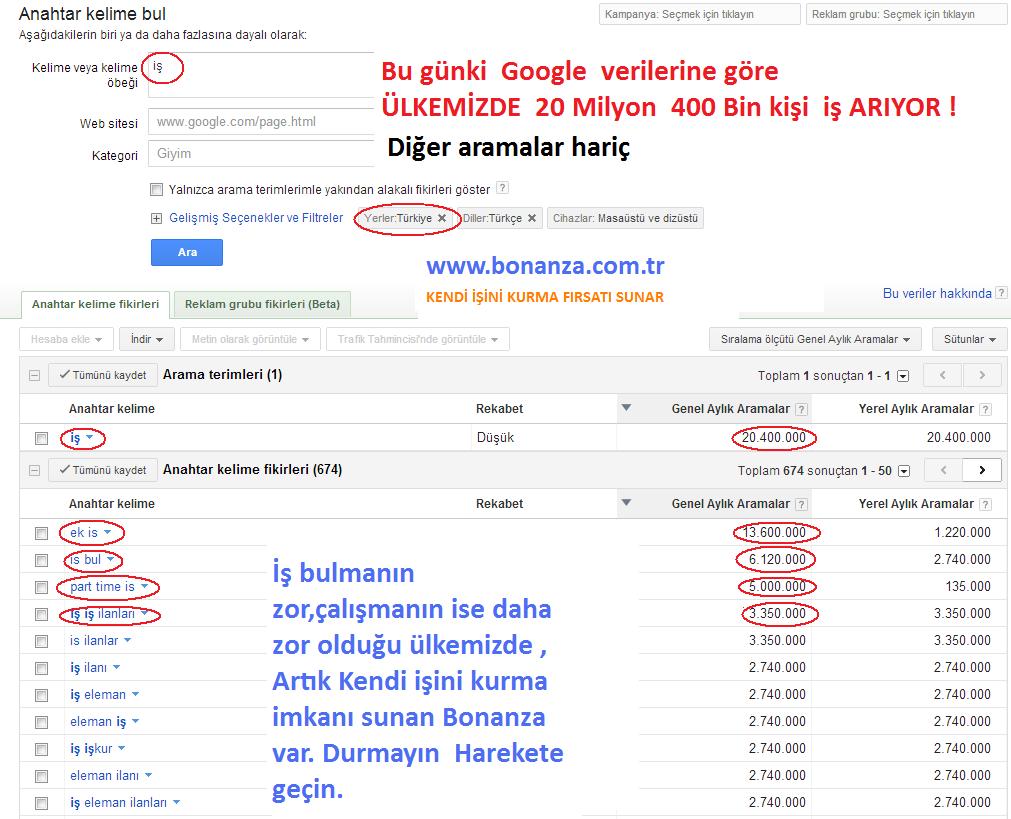
Task: Open dropdown arrow next to 'eleman ilanı'
Action: (148, 775)
